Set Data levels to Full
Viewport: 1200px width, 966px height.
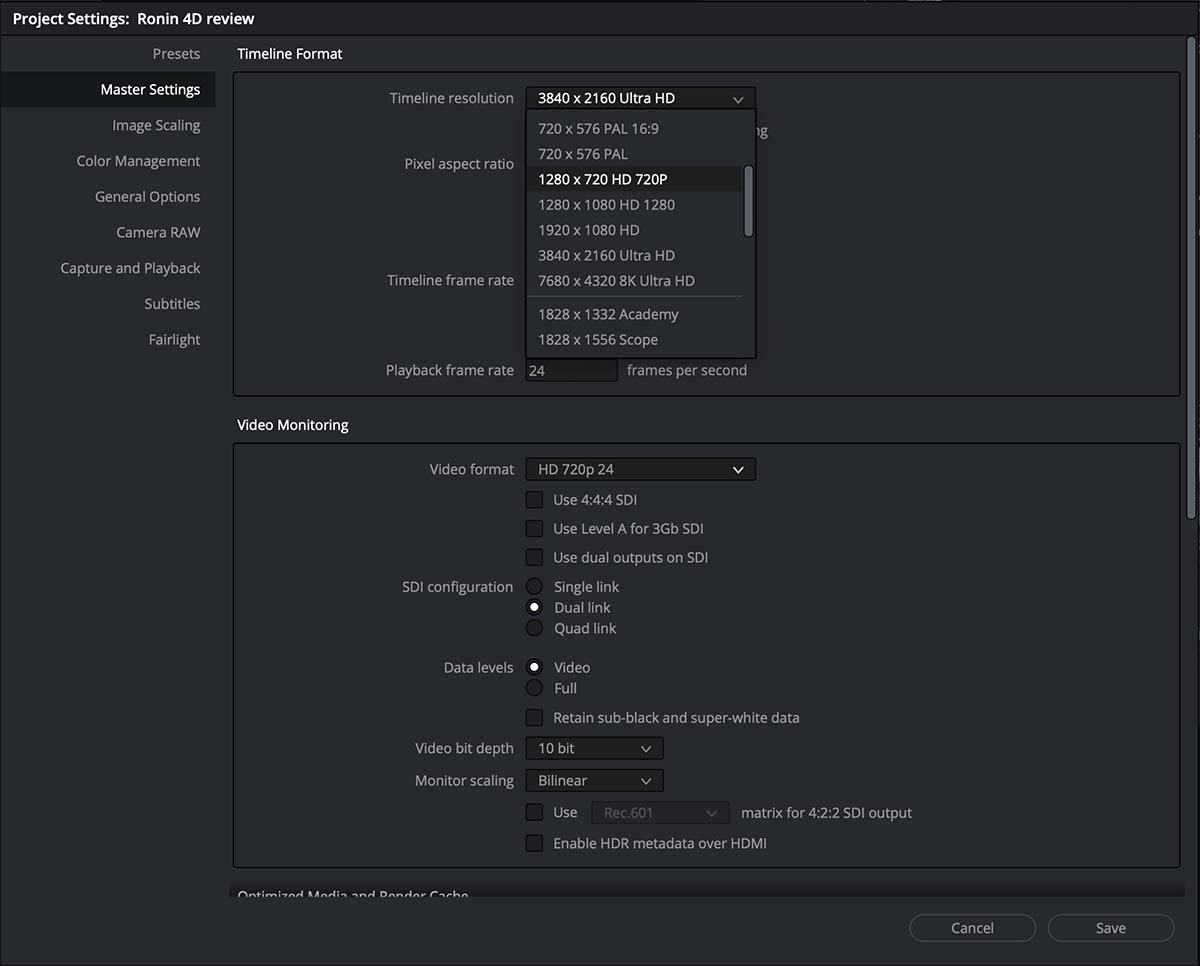[535, 689]
